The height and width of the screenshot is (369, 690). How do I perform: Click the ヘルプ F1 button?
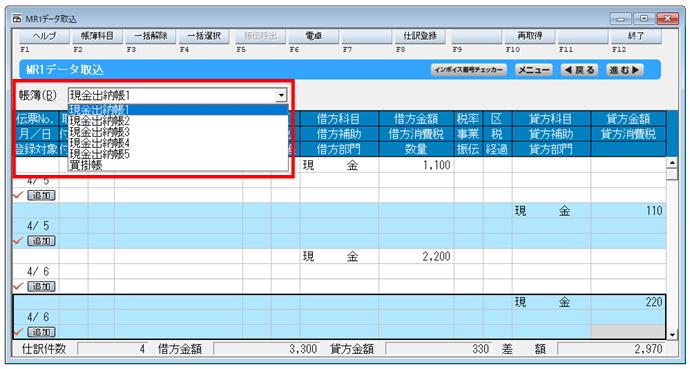[44, 37]
